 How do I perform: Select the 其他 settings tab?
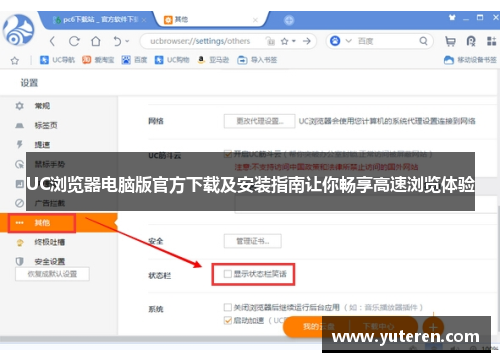(x=210, y=20)
